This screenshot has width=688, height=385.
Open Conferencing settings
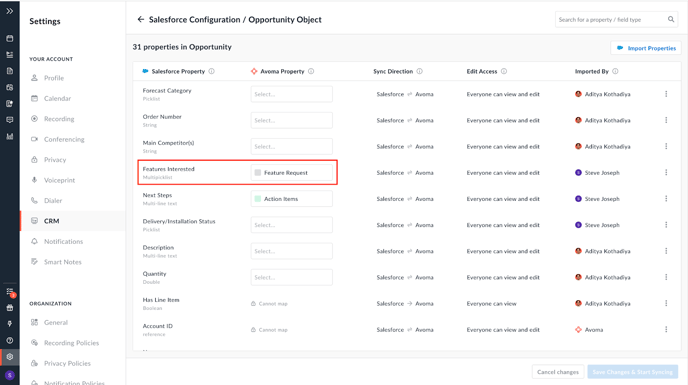tap(64, 139)
